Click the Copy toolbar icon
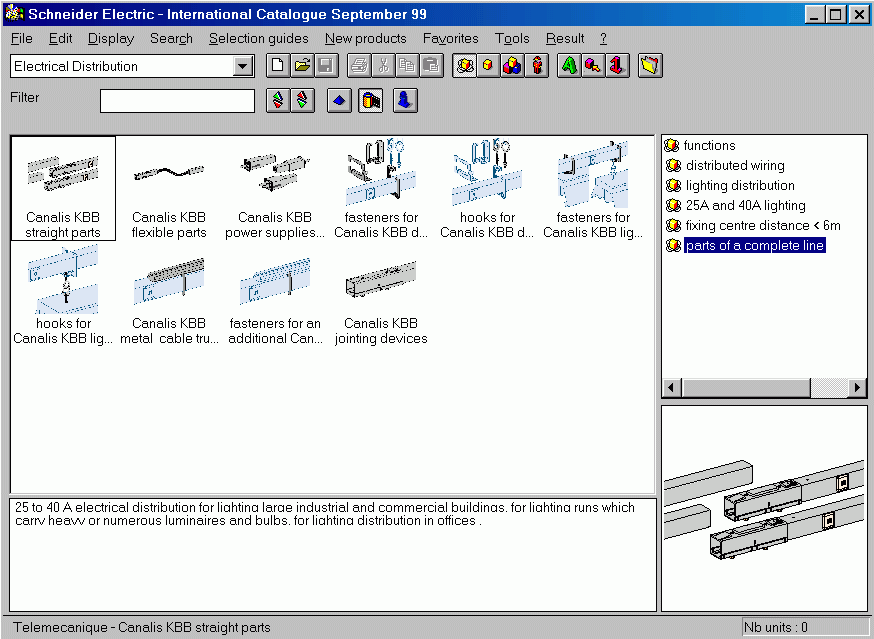874x639 pixels. click(x=407, y=66)
